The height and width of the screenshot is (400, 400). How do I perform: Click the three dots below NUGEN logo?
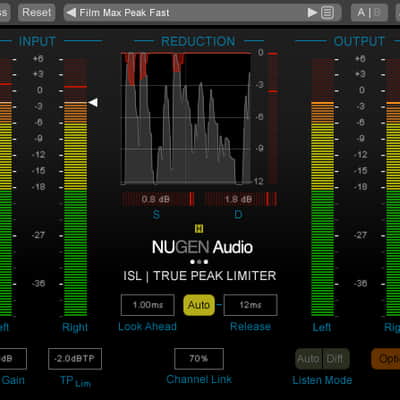click(199, 262)
